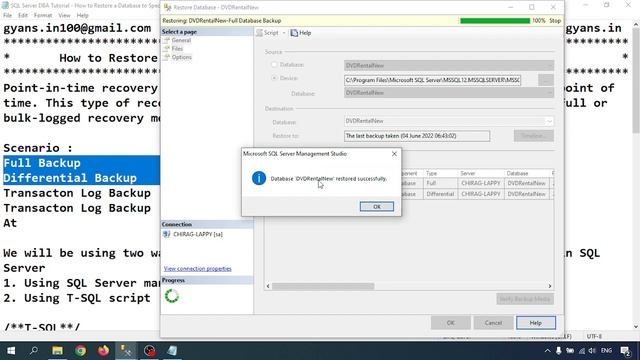Select the Source Device radio button

pos(274,78)
